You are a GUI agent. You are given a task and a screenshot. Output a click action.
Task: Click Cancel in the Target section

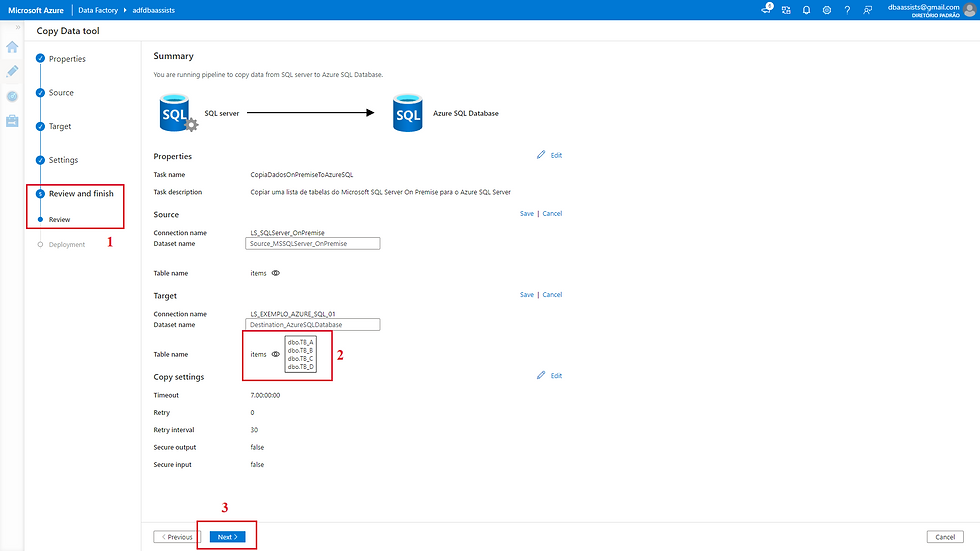(x=552, y=295)
